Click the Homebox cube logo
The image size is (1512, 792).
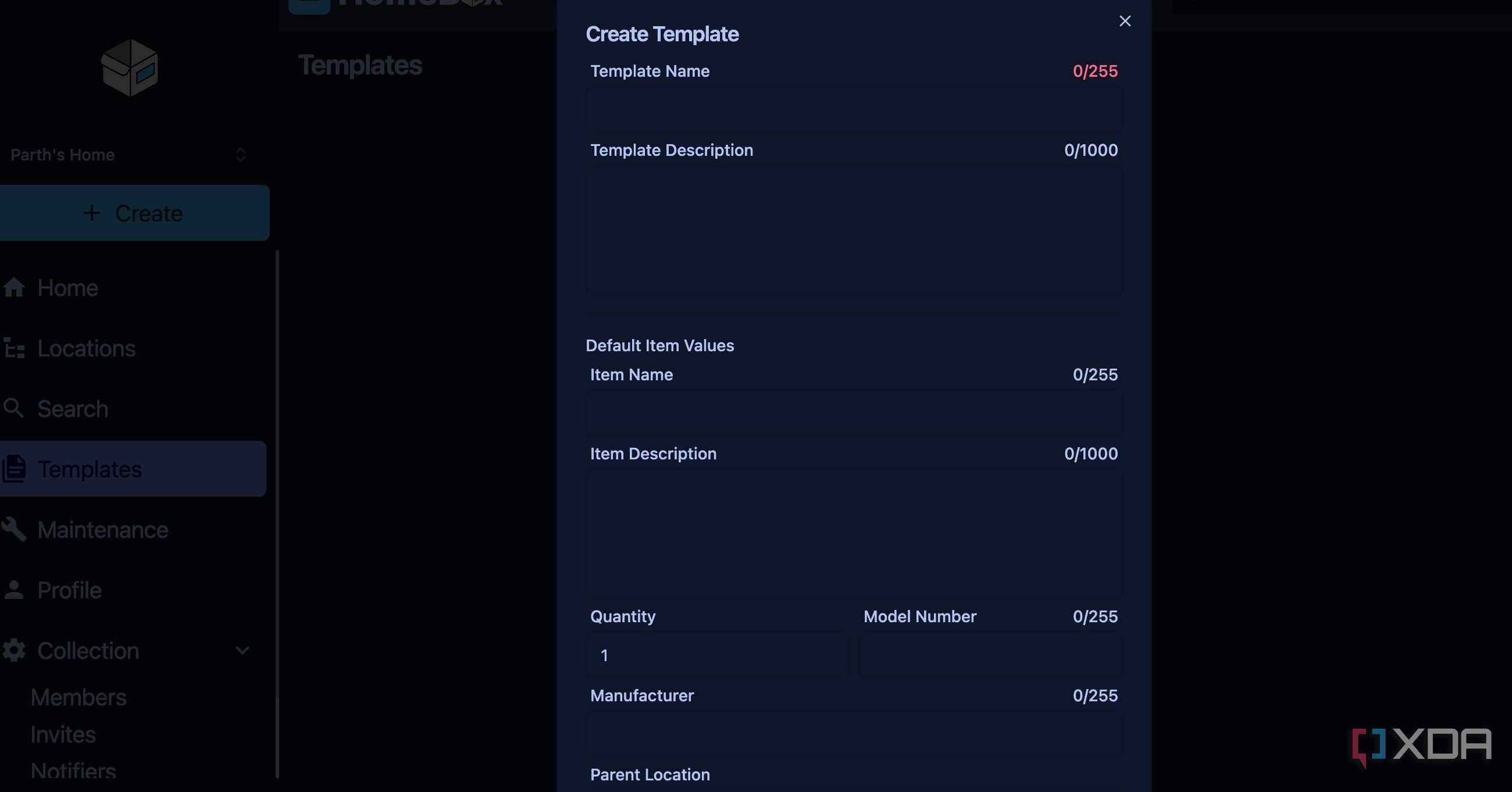(x=130, y=67)
